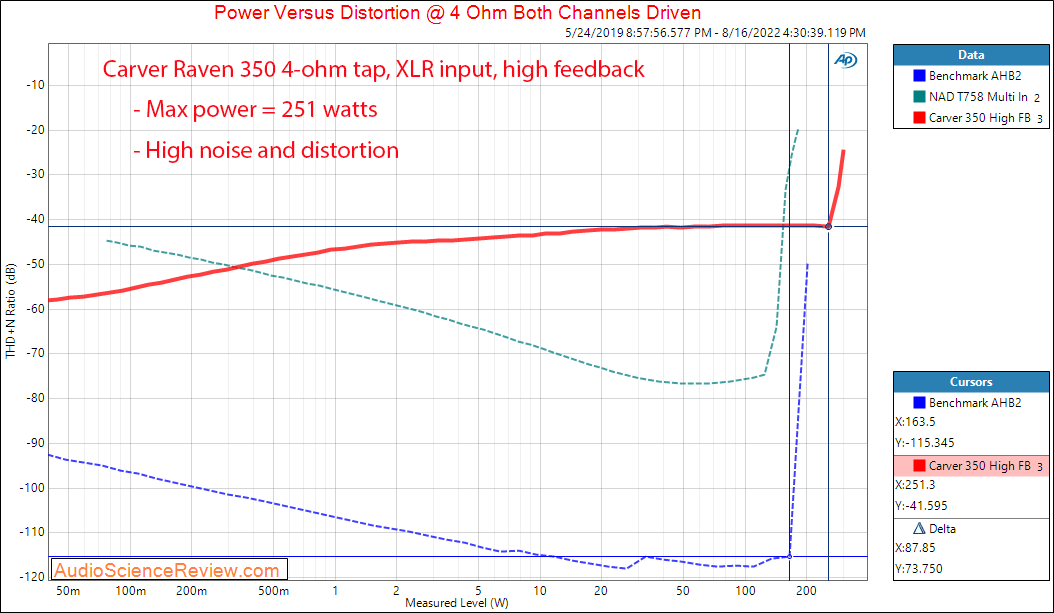The height and width of the screenshot is (613, 1054).
Task: Click the delta X:87.85 value
Action: coord(916,548)
